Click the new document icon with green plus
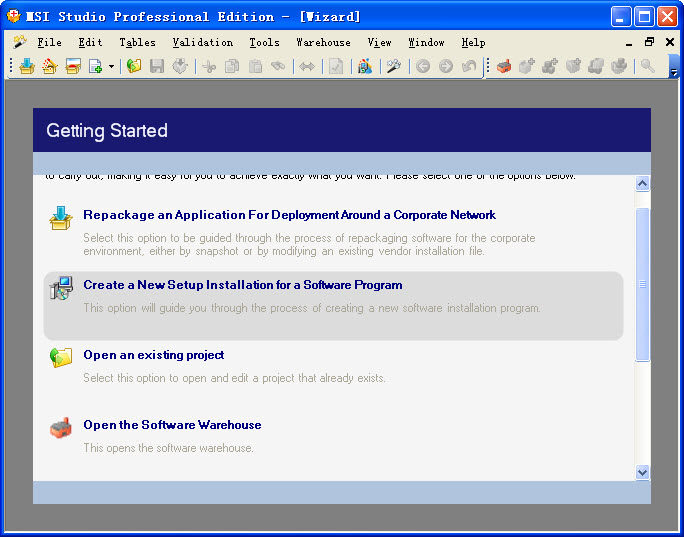Viewport: 684px width, 537px height. pos(95,67)
